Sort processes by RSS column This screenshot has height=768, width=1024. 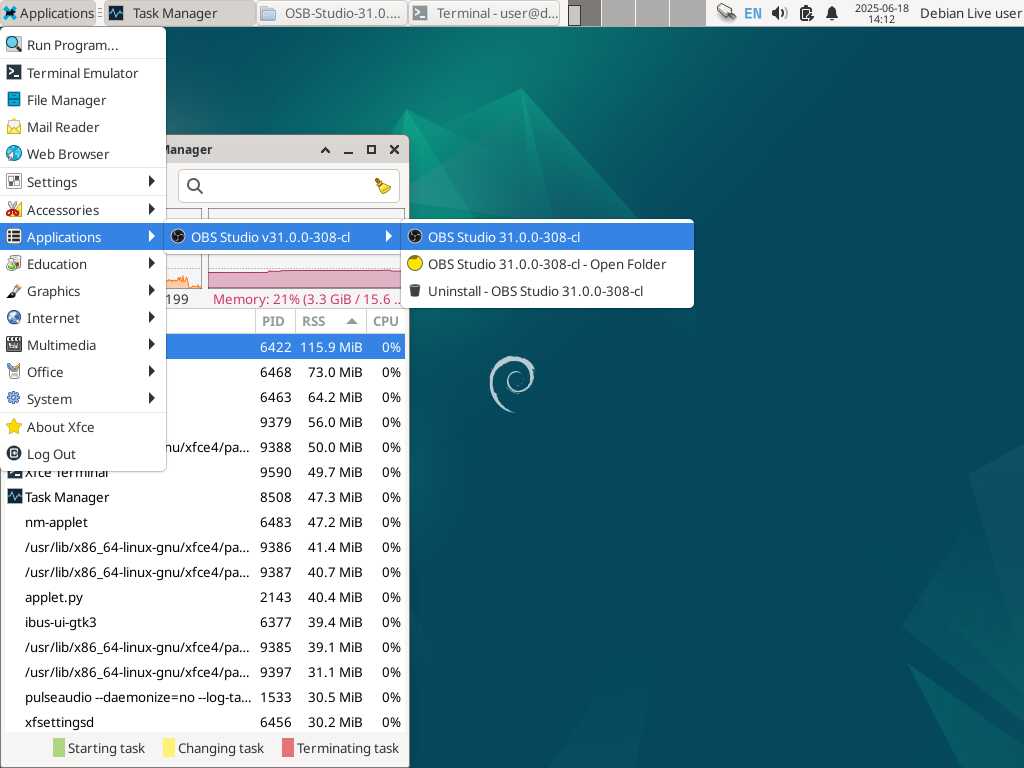(x=330, y=321)
